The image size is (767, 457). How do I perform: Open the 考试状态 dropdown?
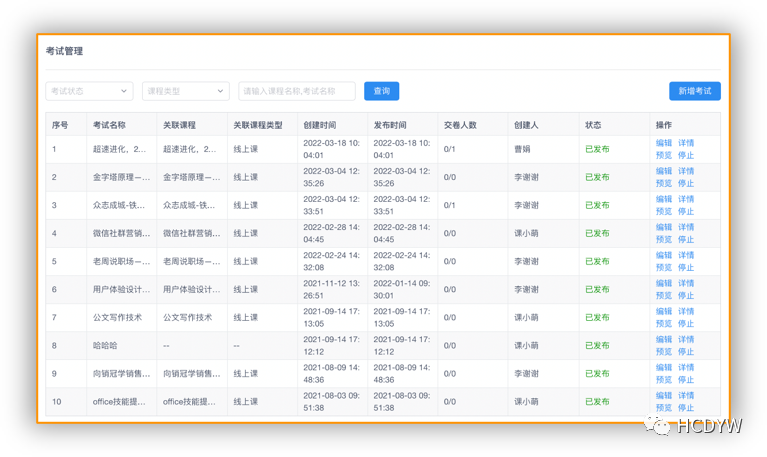(90, 91)
